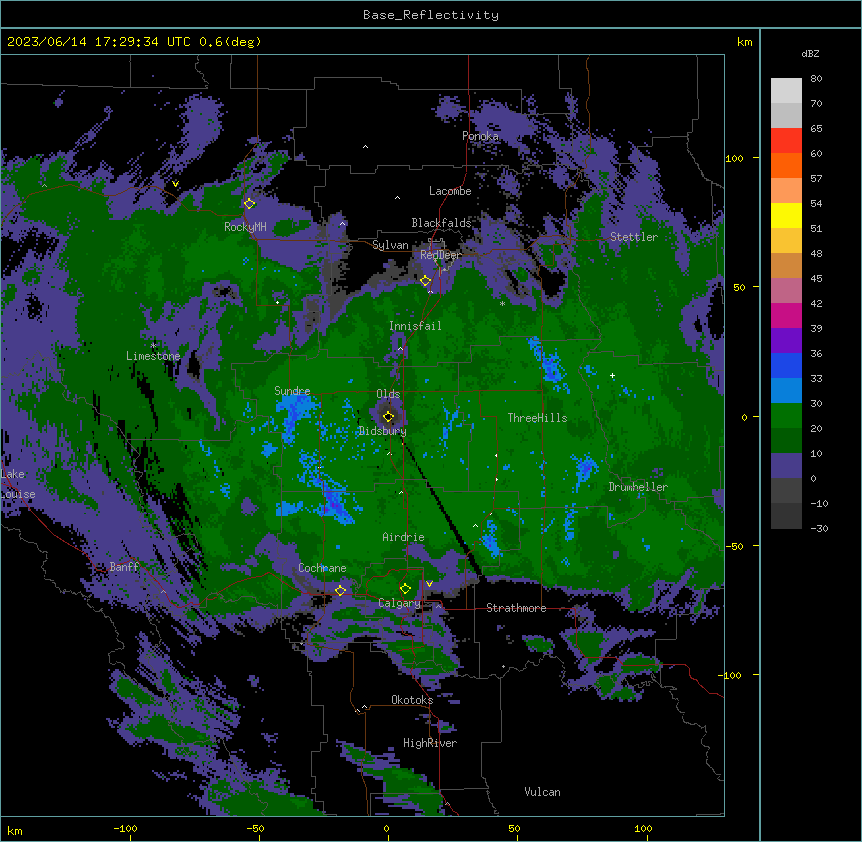This screenshot has width=862, height=842.
Task: Click the Limestone label
Action: click(x=153, y=356)
